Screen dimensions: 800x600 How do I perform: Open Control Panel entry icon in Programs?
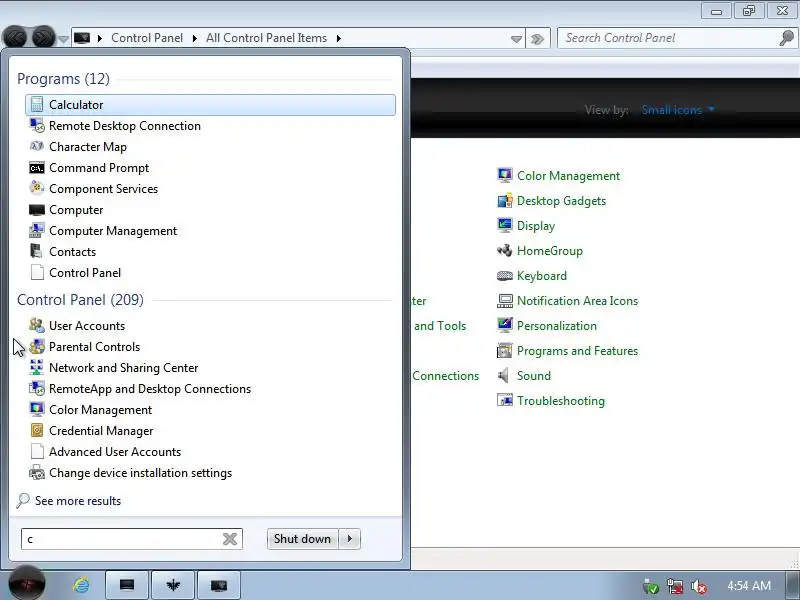click(37, 272)
